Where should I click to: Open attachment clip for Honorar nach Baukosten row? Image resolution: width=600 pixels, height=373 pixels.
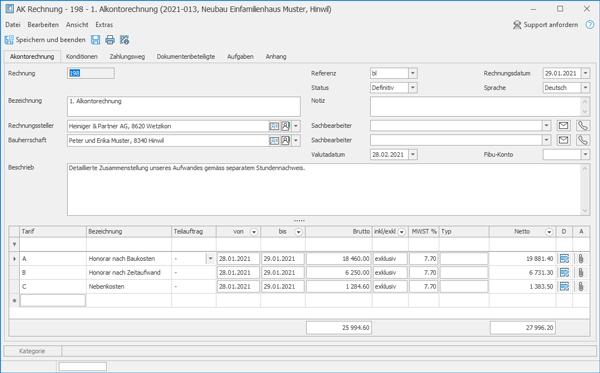pos(581,259)
